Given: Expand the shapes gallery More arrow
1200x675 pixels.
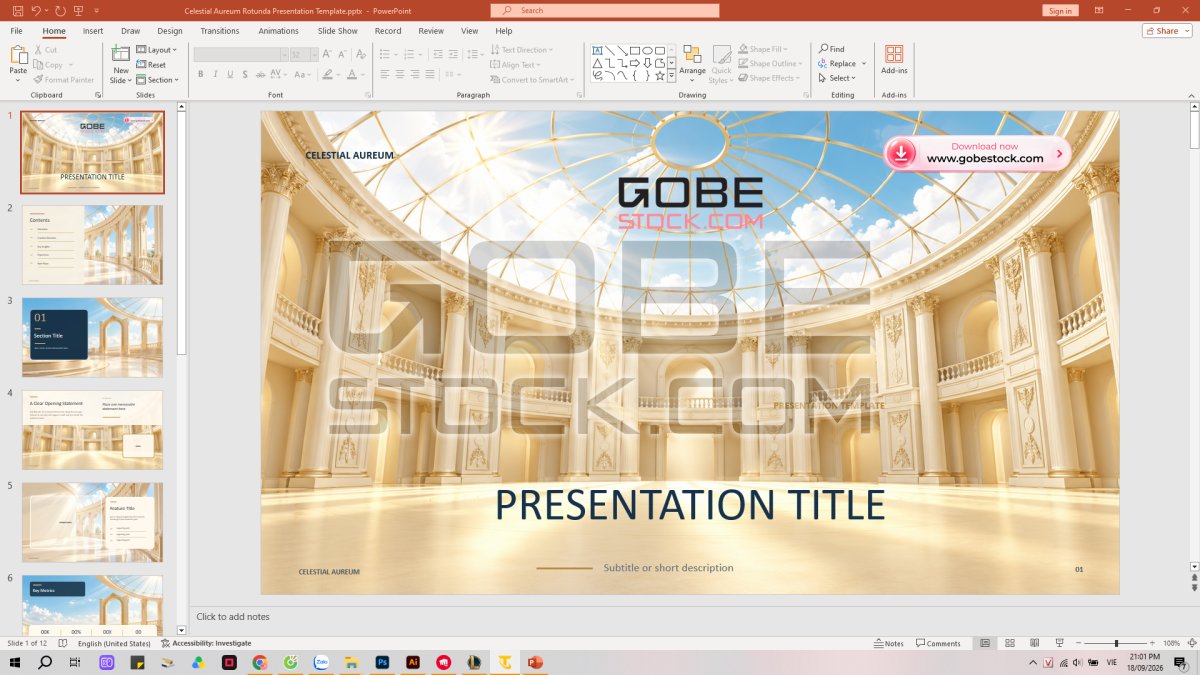Looking at the screenshot, I should click(x=672, y=75).
